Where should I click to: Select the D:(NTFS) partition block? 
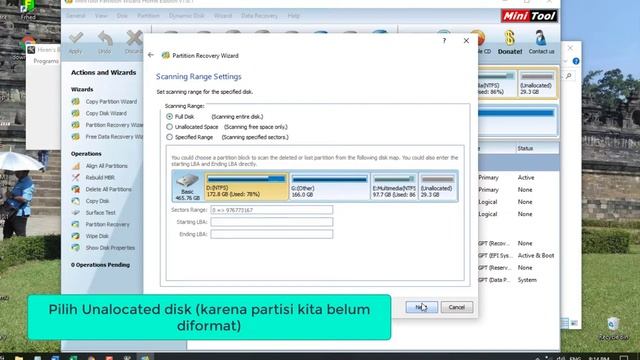(x=246, y=187)
